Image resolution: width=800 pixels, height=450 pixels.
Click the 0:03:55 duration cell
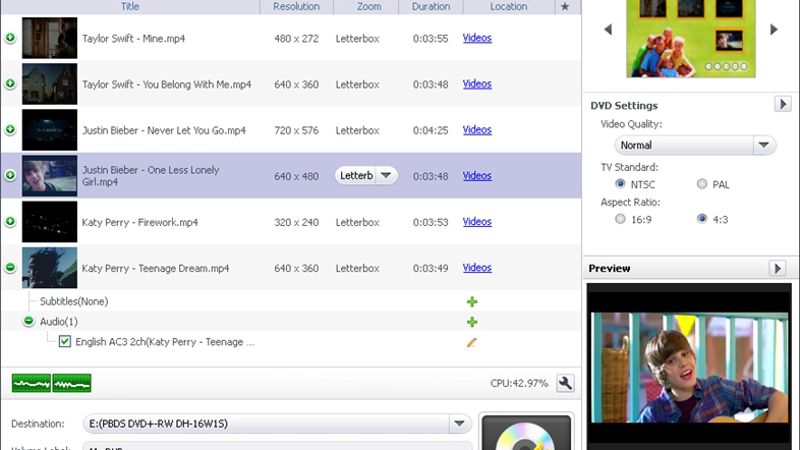pos(431,38)
